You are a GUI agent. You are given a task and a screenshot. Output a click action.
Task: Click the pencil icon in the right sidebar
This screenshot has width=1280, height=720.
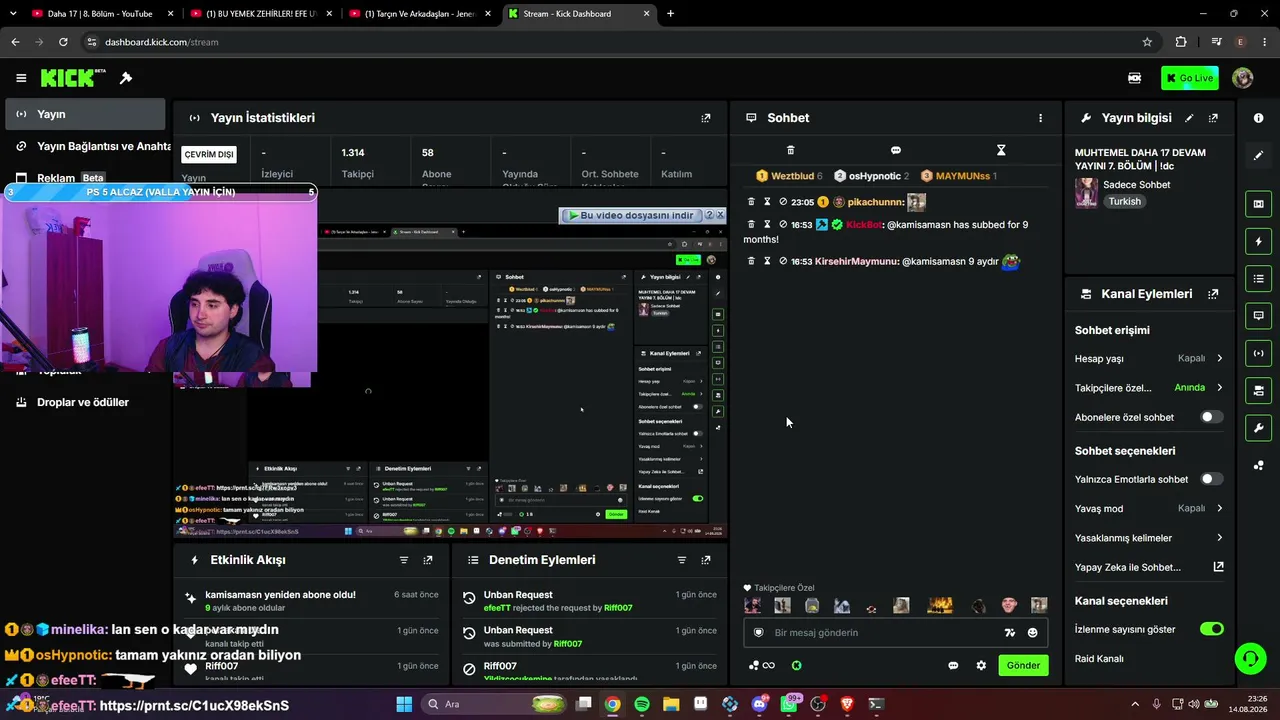[x=1258, y=156]
